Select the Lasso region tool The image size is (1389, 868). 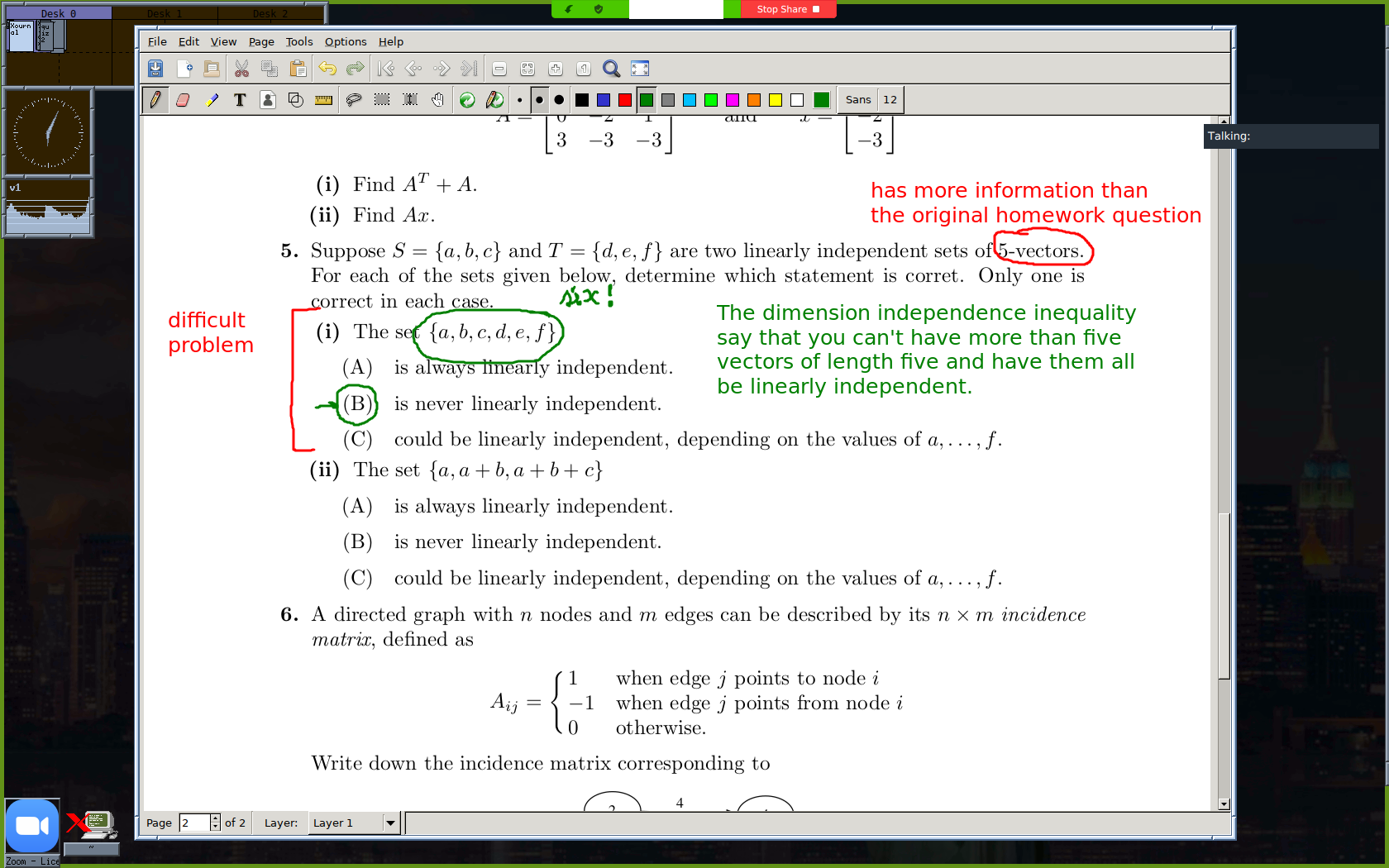tap(354, 100)
